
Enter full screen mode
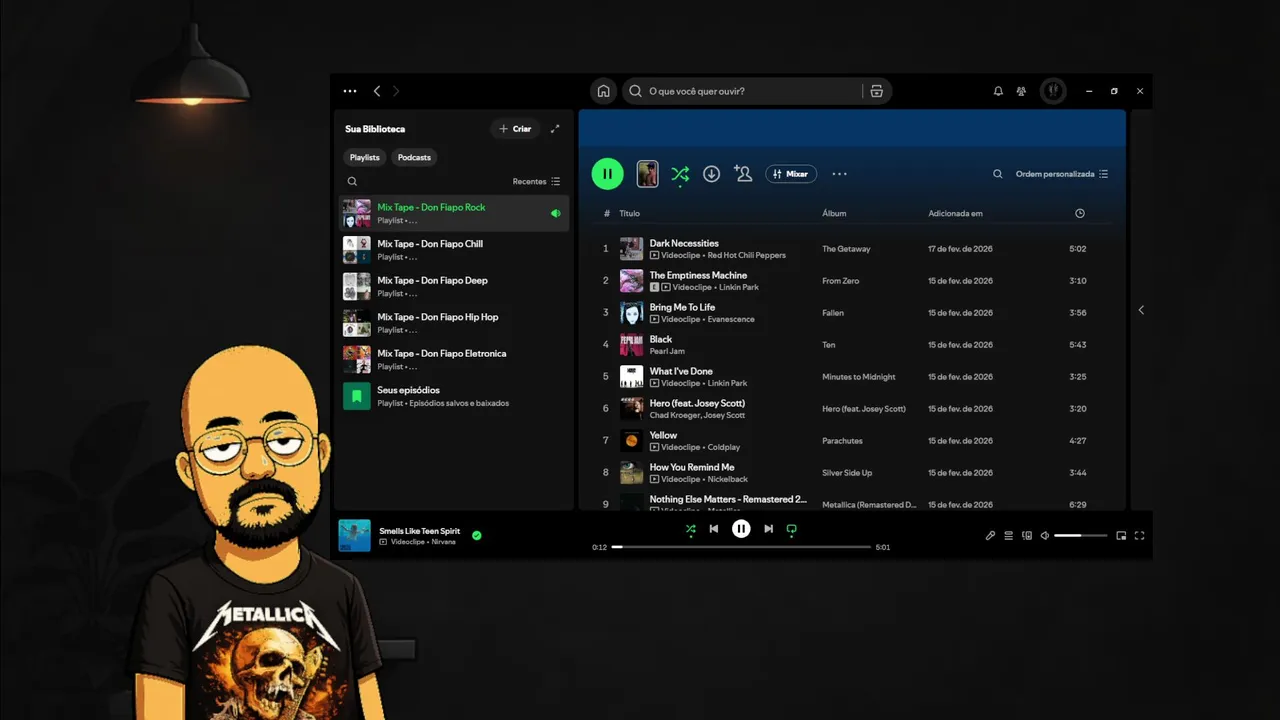coord(1139,536)
